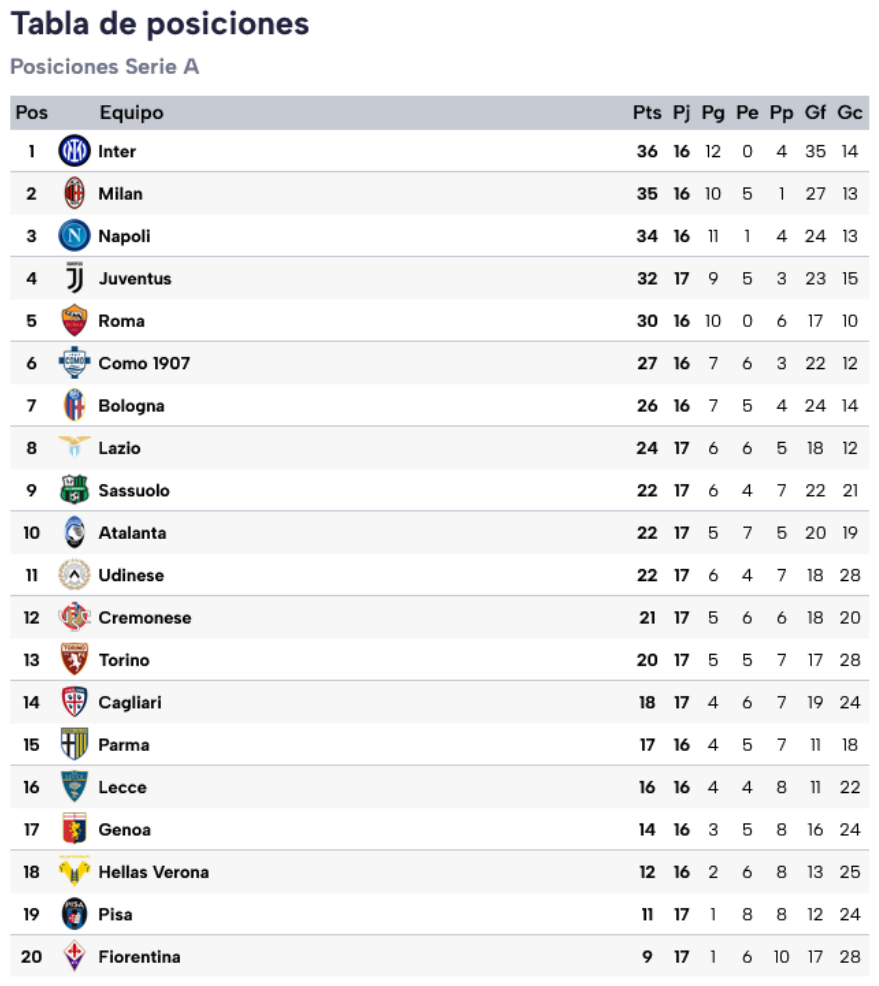Image resolution: width=879 pixels, height=986 pixels.
Task: Open the Udinese team name link
Action: pyautogui.click(x=131, y=575)
